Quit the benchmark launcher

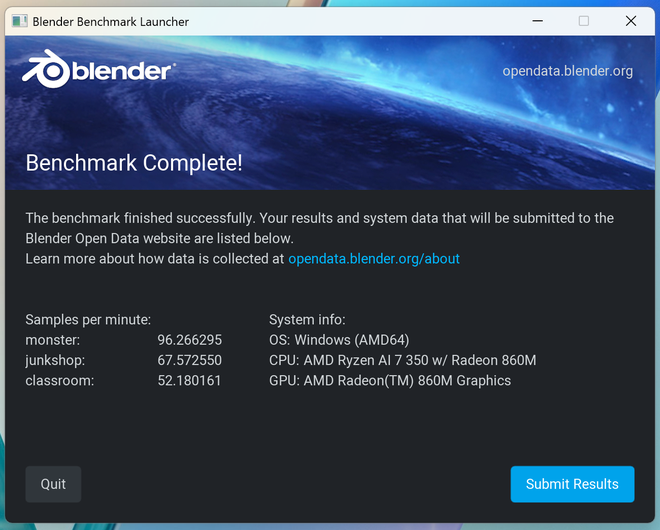pyautogui.click(x=53, y=484)
